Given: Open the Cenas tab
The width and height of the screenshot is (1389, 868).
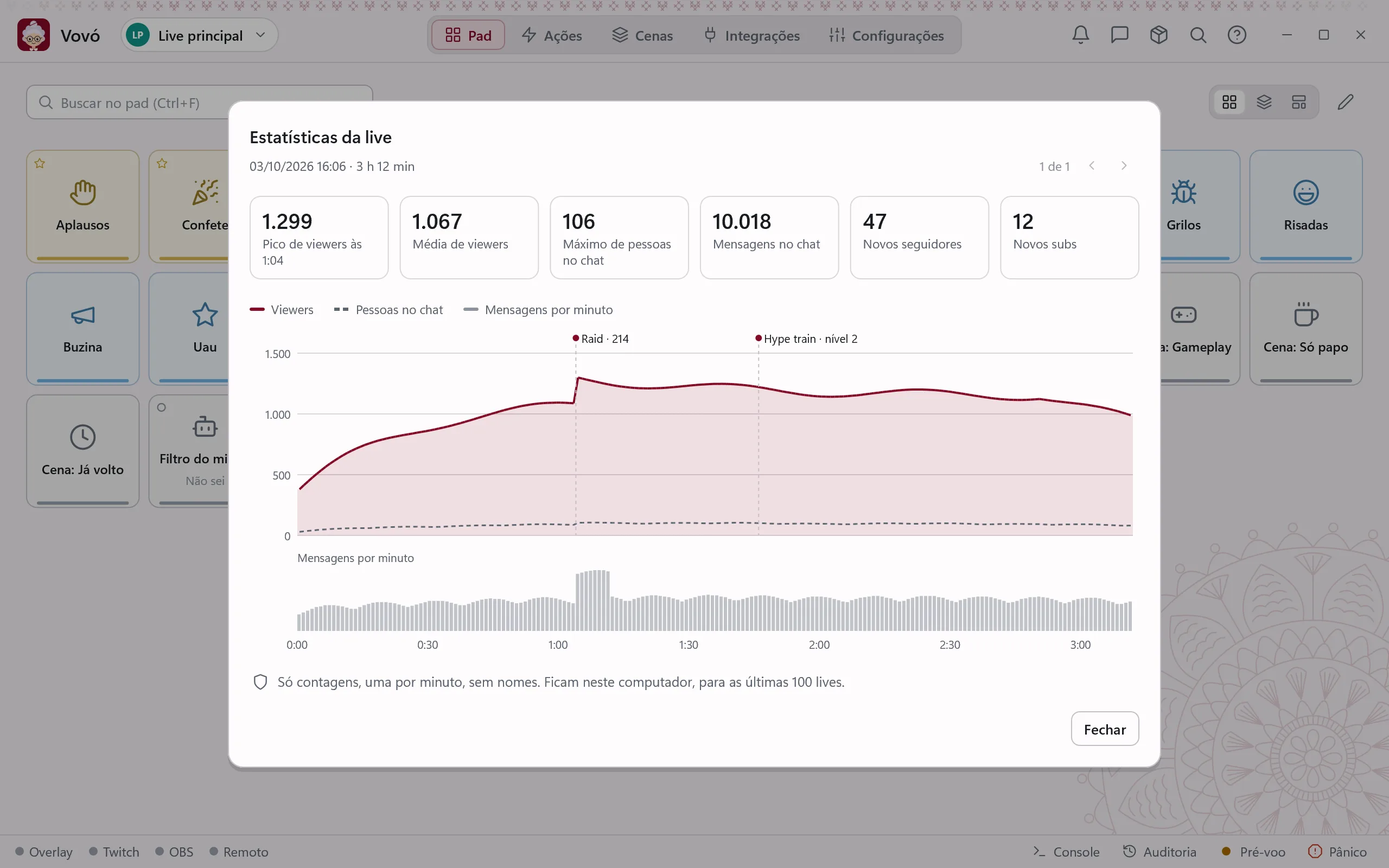Looking at the screenshot, I should [x=642, y=35].
